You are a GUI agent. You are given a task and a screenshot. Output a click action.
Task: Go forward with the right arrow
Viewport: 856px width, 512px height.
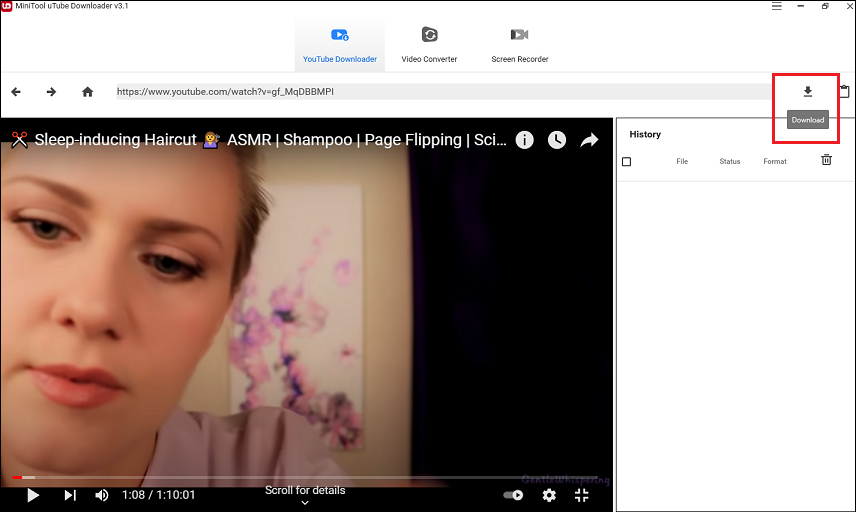pos(51,92)
